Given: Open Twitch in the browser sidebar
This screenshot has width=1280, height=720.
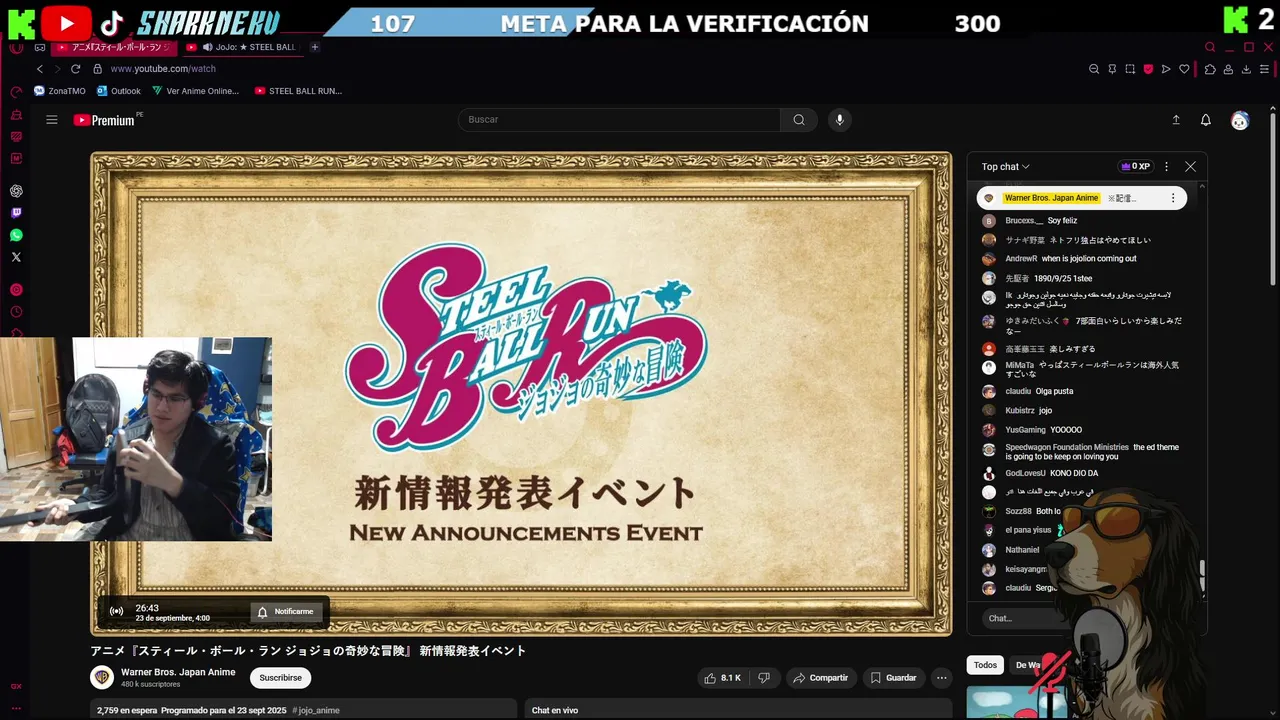Looking at the screenshot, I should [16, 213].
